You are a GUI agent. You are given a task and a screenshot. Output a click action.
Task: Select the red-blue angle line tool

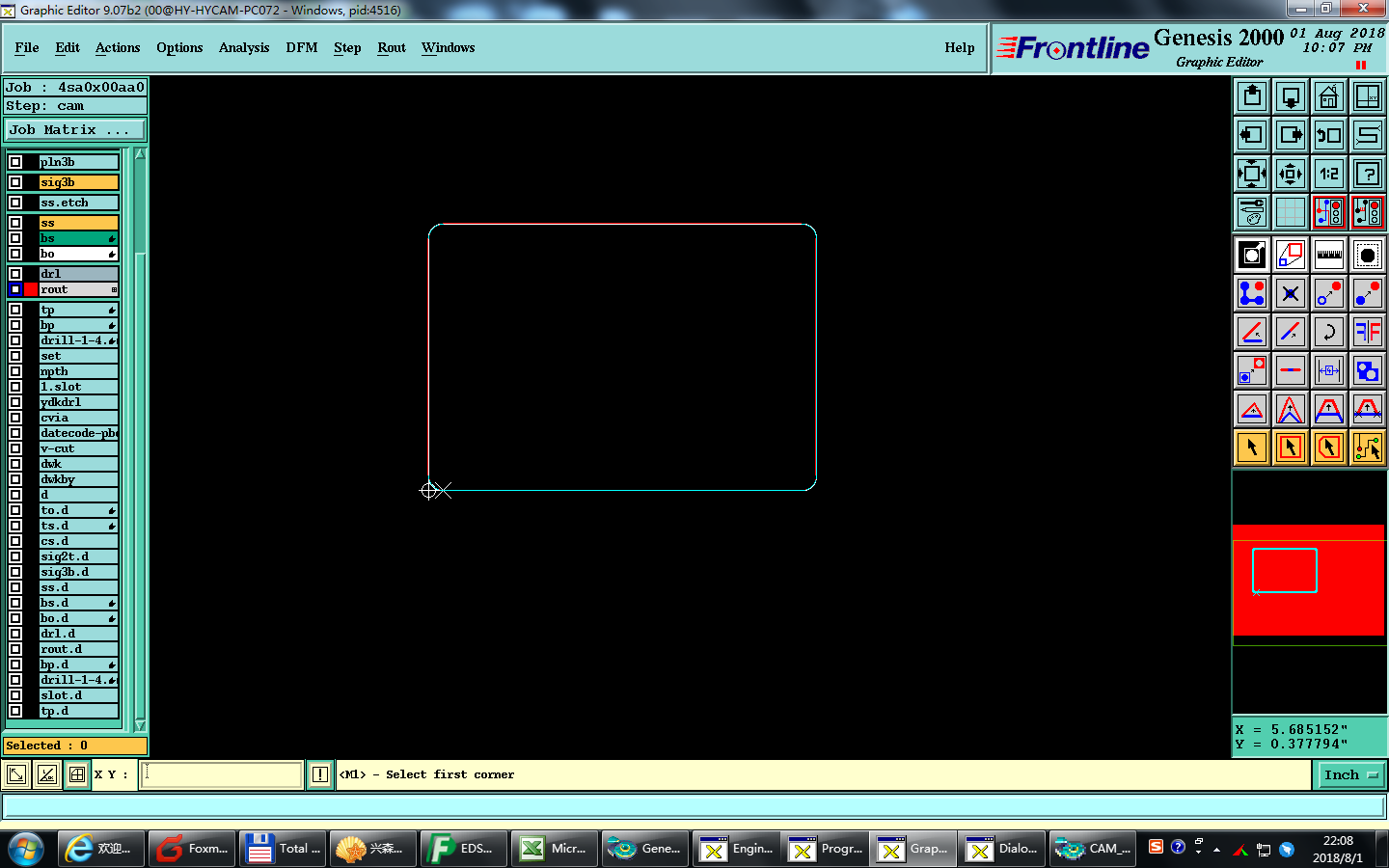tap(1252, 332)
